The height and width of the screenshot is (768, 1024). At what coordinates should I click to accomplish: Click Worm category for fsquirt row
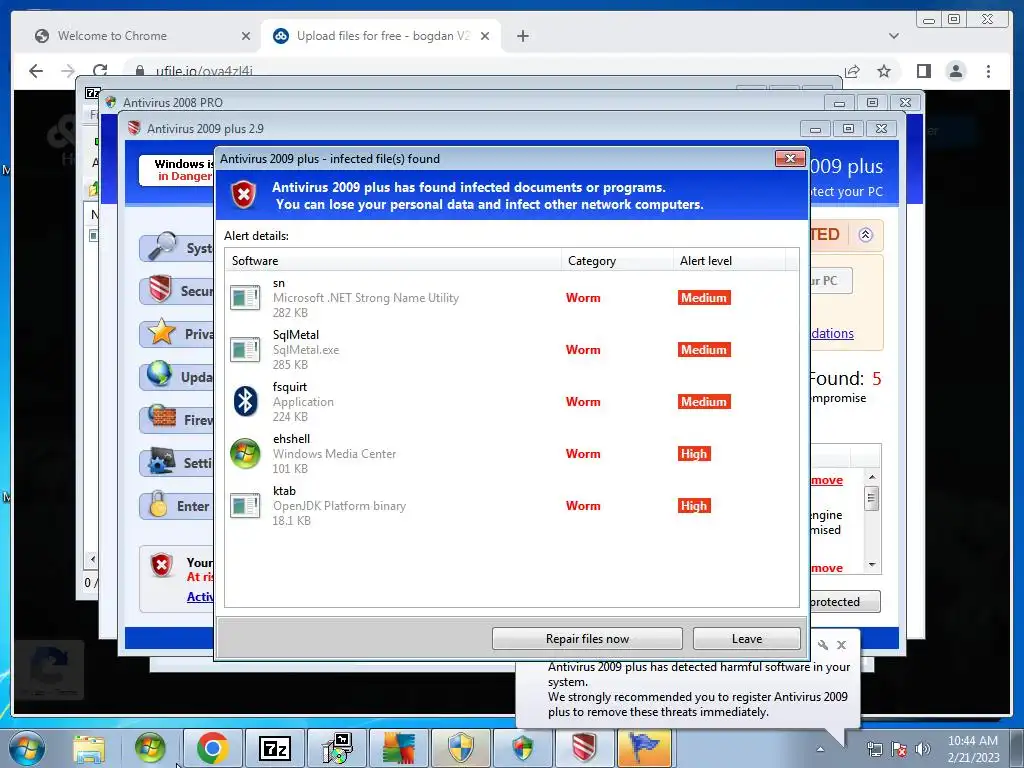[x=583, y=402]
